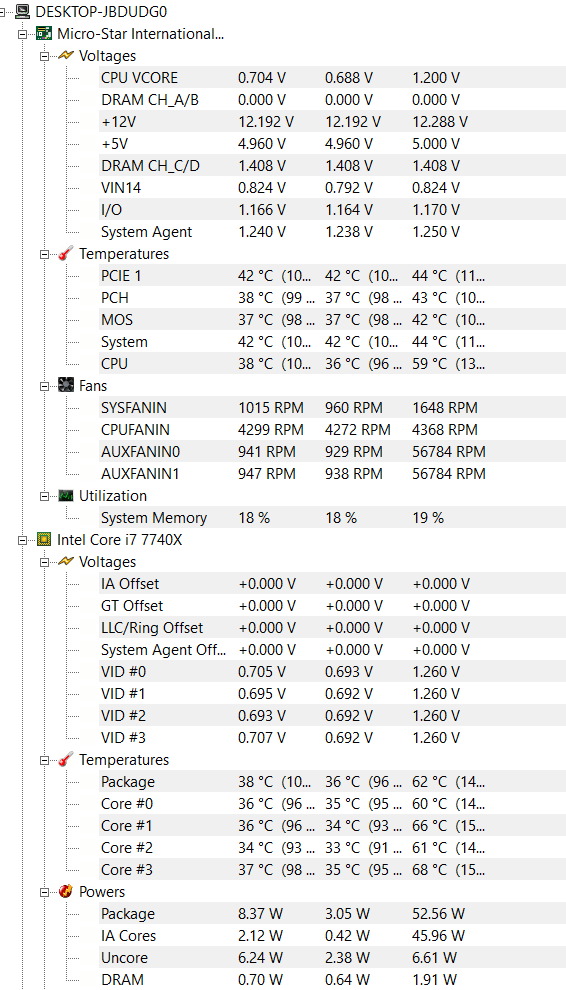Collapse the DESKTOP-JBDUDG0 root node

[x=6, y=11]
